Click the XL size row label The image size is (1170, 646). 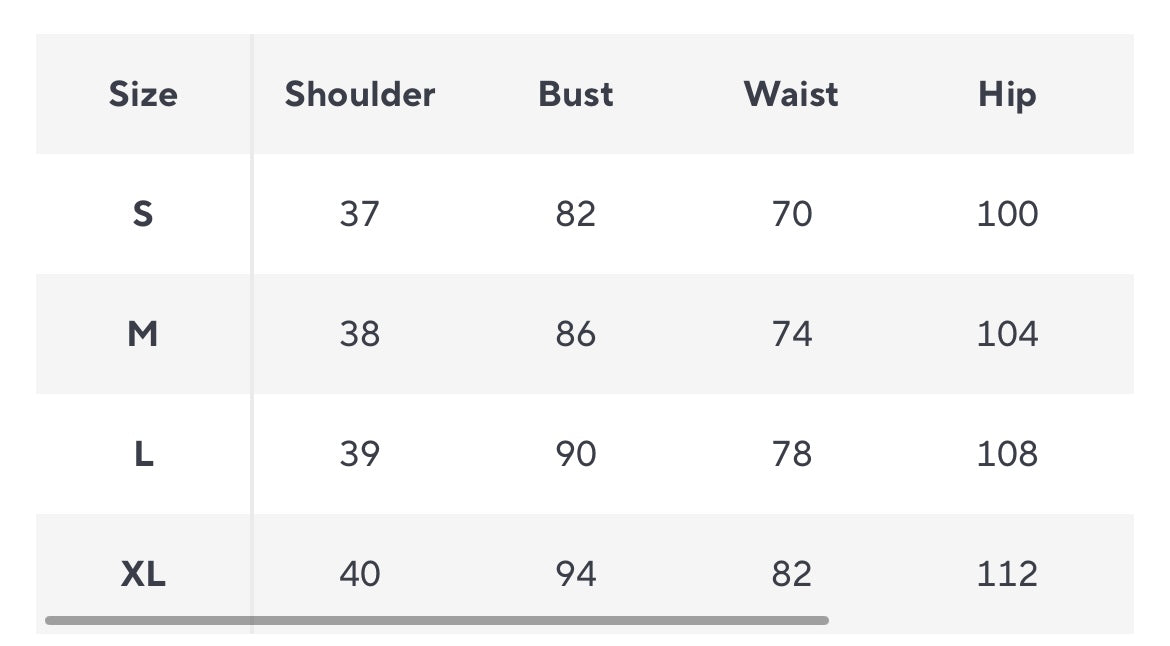click(x=143, y=574)
